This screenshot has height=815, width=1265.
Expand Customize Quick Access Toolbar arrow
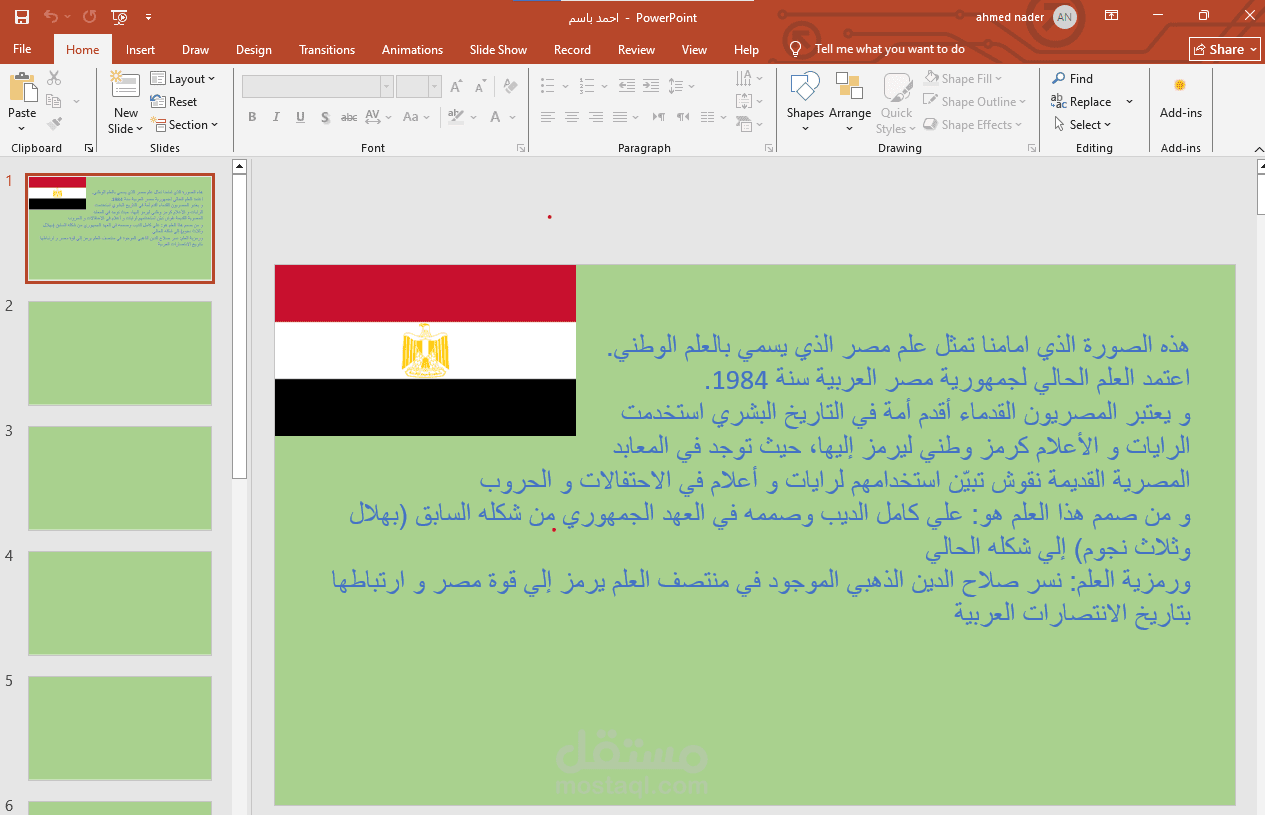coord(149,17)
